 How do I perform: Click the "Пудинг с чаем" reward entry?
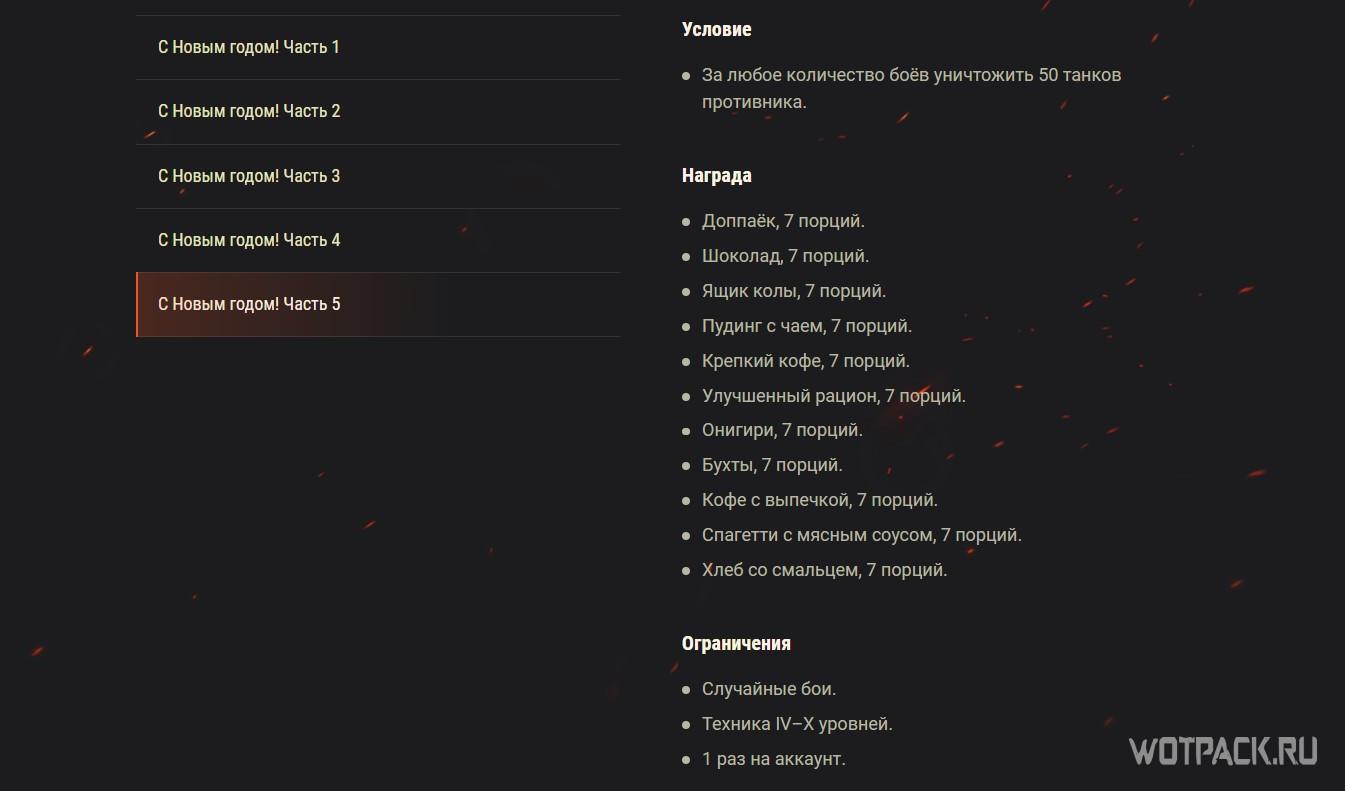[x=807, y=326]
